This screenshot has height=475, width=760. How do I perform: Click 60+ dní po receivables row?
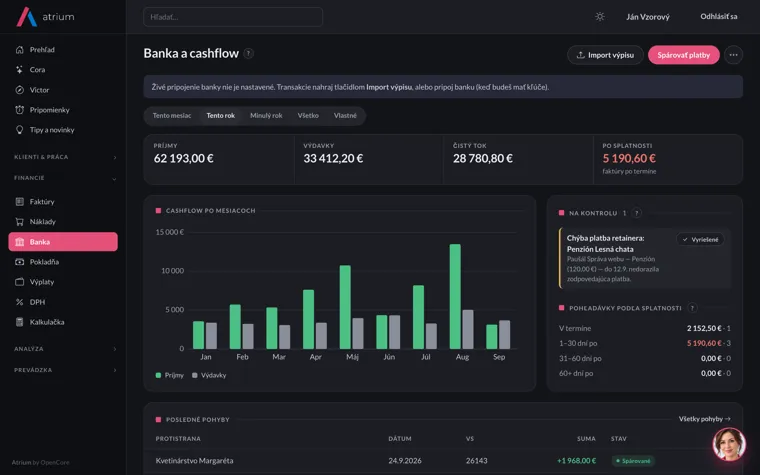click(x=645, y=373)
